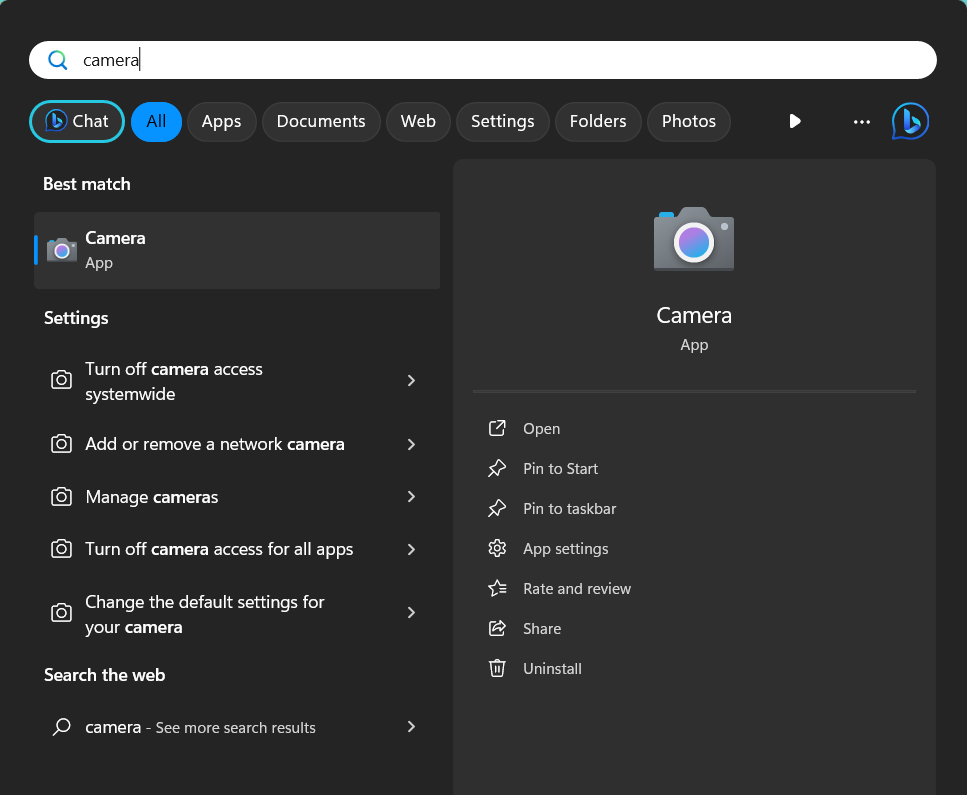The image size is (967, 795).
Task: Click the Share arrow icon
Action: (497, 629)
